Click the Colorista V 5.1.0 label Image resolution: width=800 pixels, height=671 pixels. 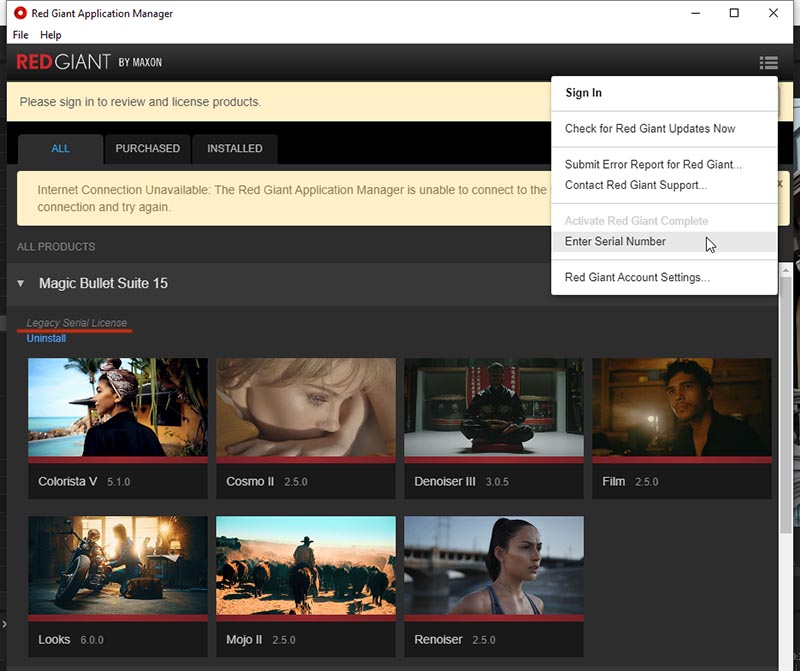(84, 482)
